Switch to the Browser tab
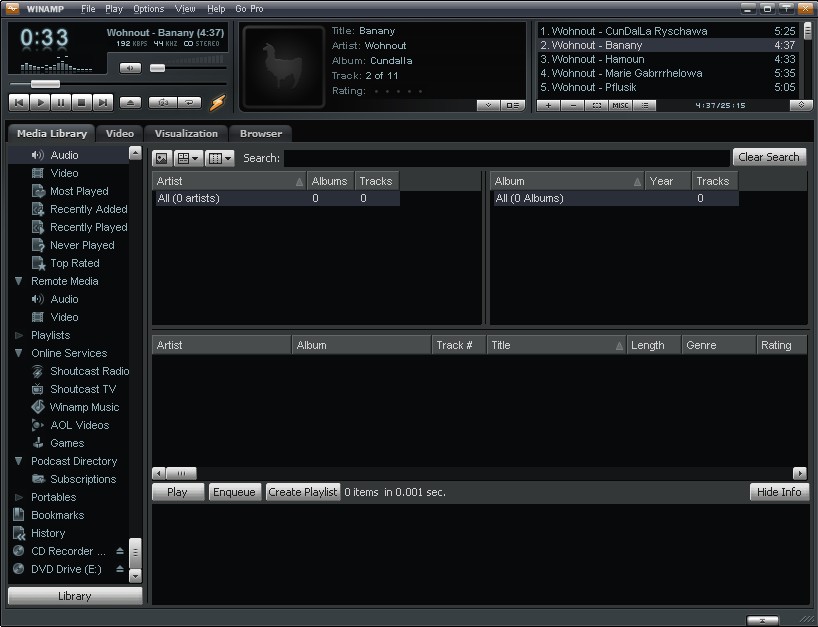 coord(261,134)
